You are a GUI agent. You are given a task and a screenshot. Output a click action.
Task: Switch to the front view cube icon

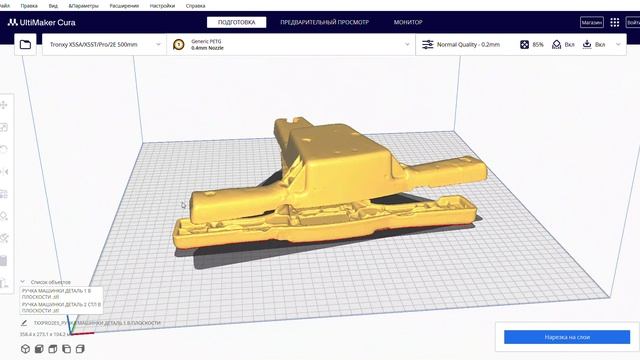coord(39,349)
